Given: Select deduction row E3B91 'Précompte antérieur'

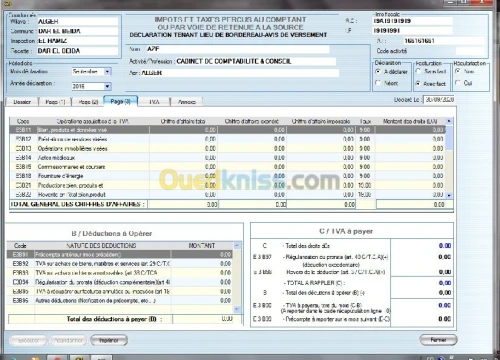Looking at the screenshot, I should (x=120, y=255).
